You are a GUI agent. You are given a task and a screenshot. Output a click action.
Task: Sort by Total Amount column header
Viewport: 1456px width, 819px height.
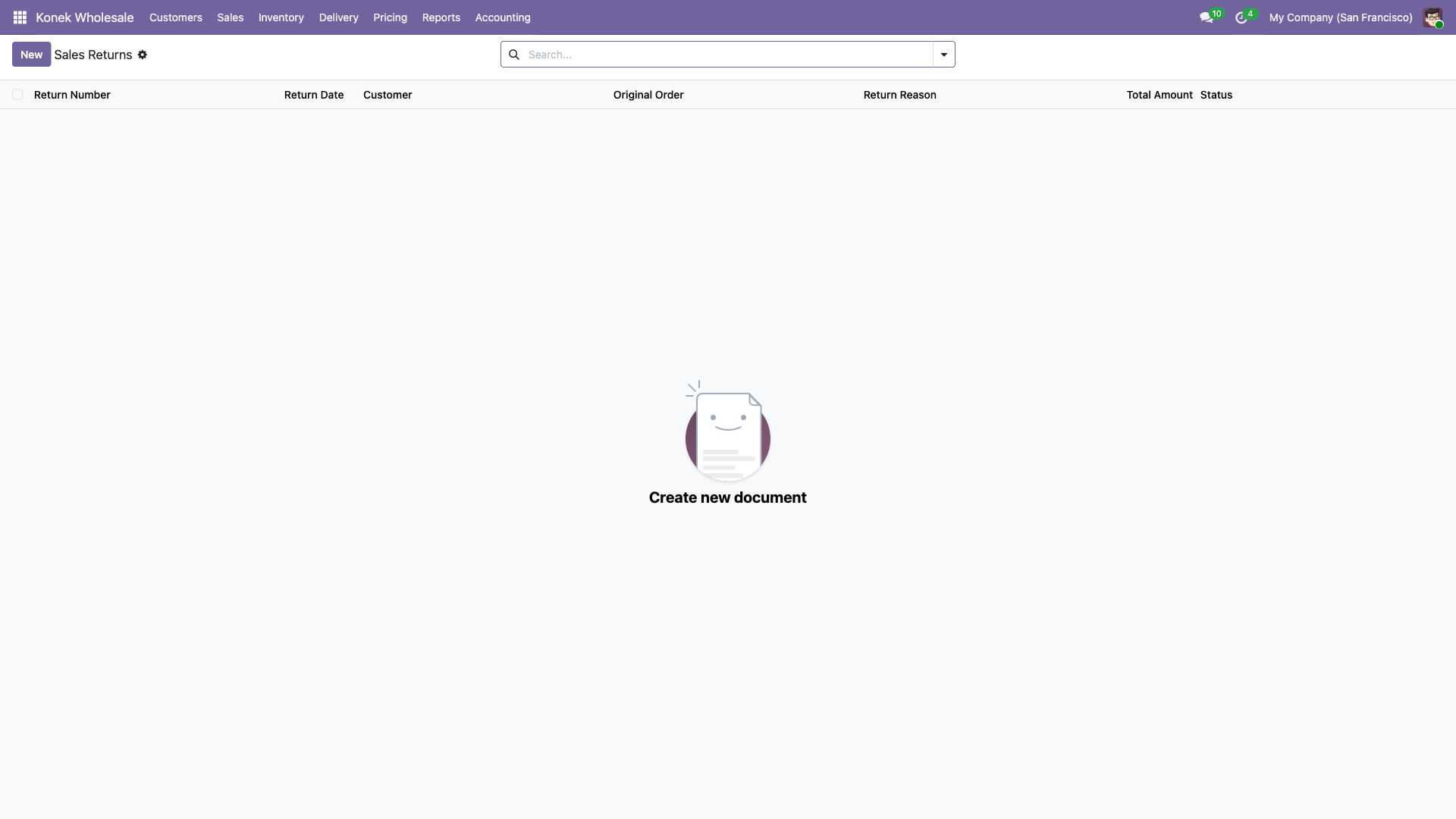click(x=1159, y=95)
